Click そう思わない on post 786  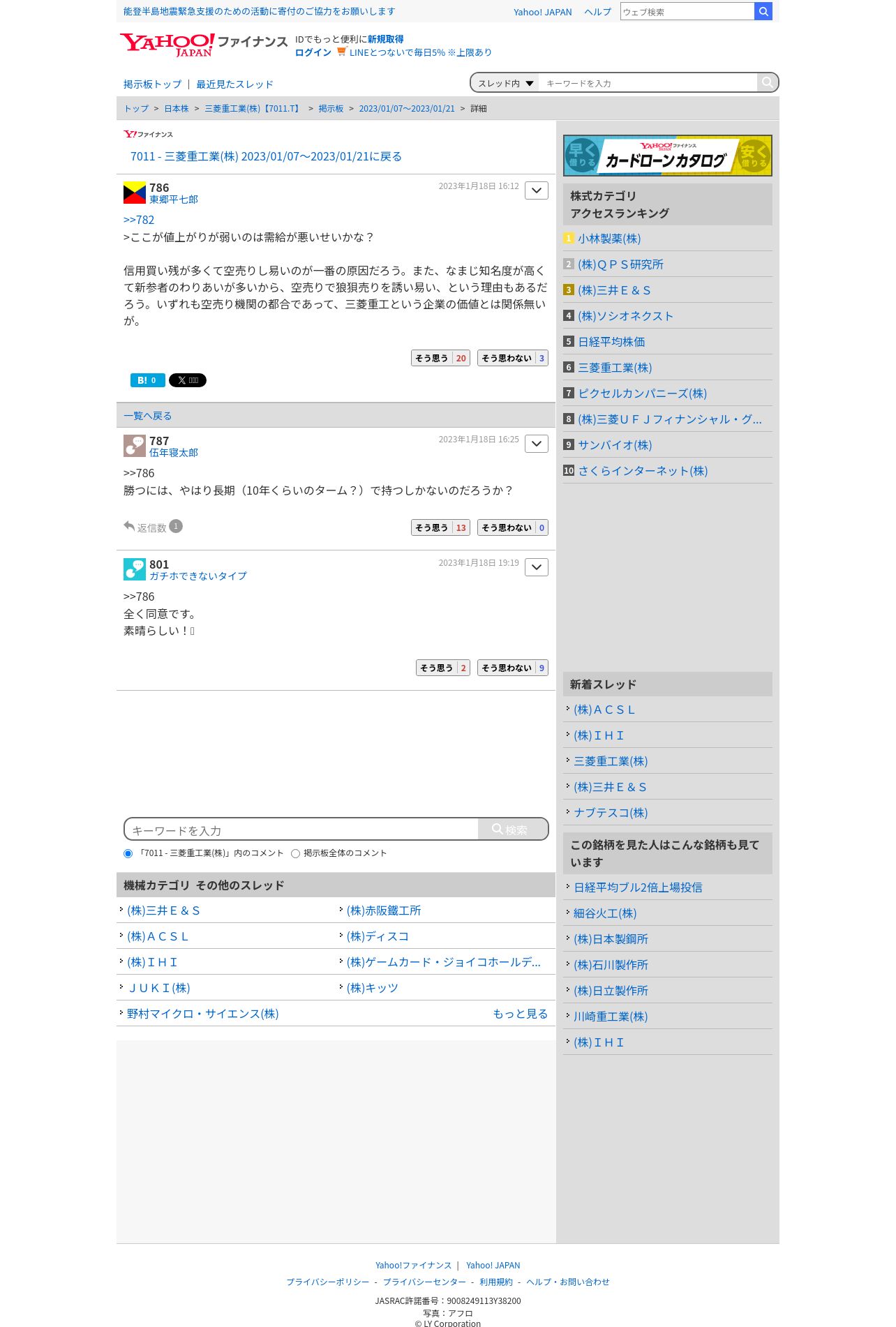tap(513, 358)
